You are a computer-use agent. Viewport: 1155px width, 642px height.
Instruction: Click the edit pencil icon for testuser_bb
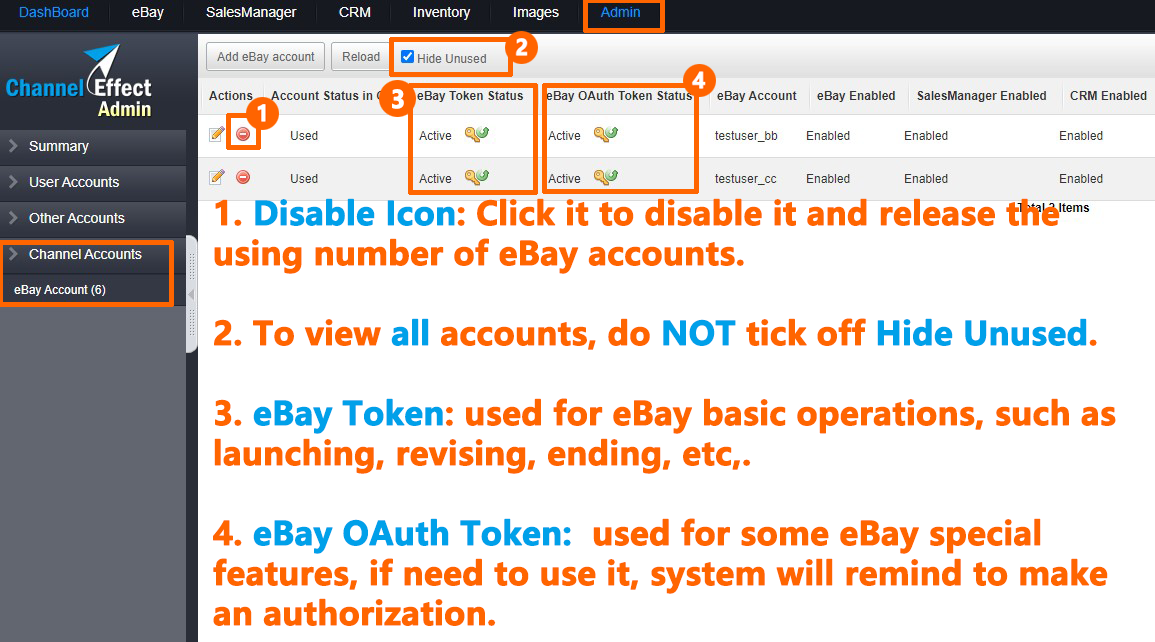217,134
